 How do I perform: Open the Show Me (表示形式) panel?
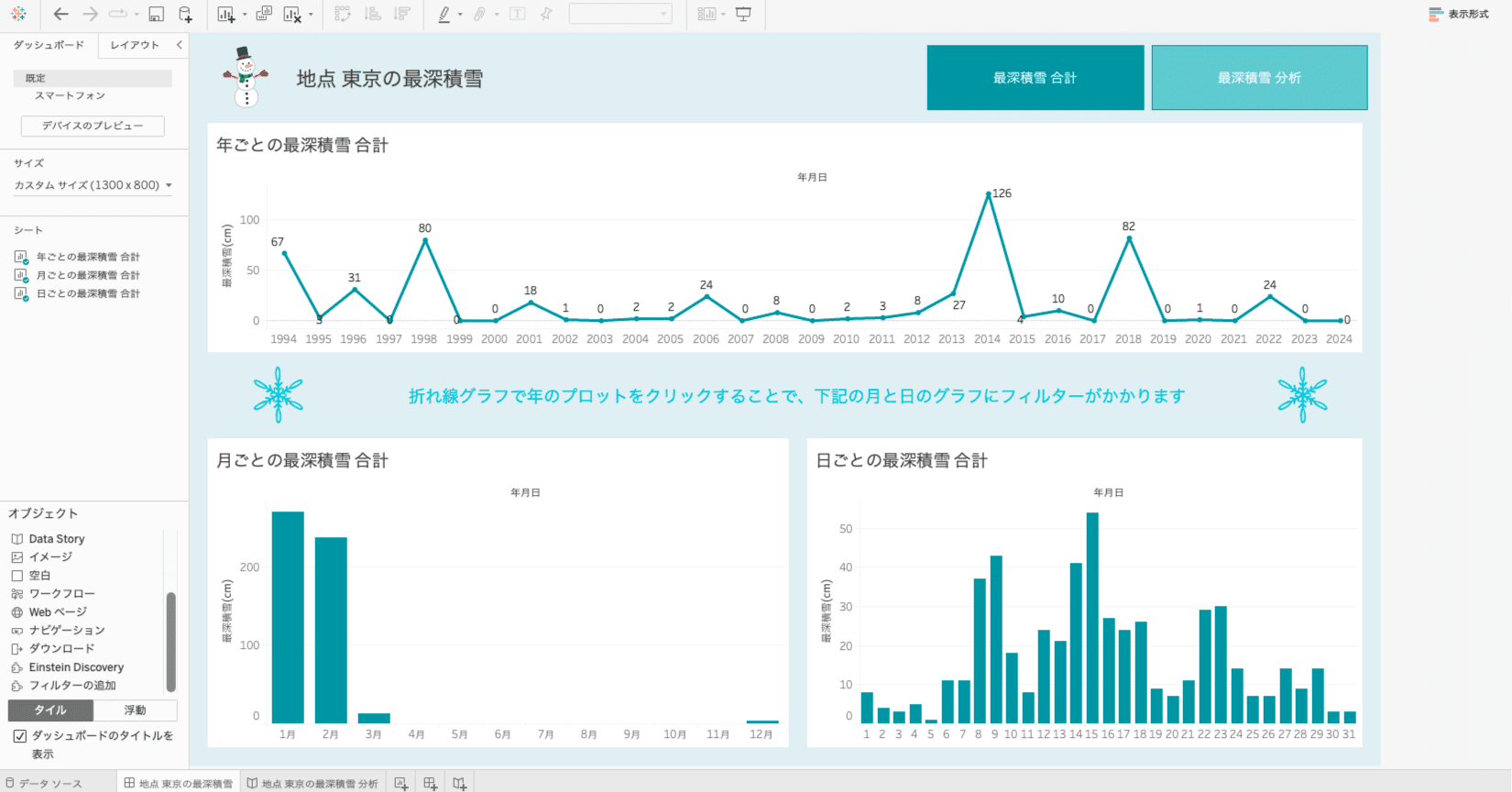coord(1459,15)
